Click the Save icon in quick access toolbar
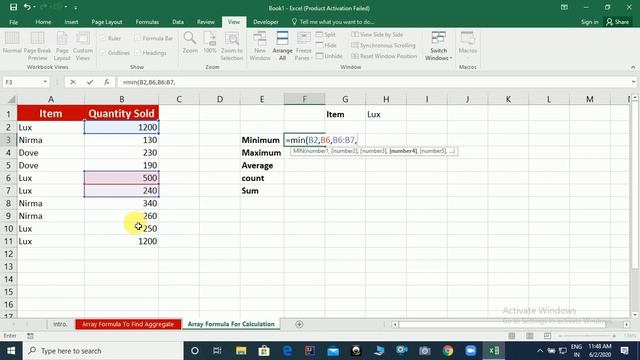The width and height of the screenshot is (640, 360). pos(13,7)
